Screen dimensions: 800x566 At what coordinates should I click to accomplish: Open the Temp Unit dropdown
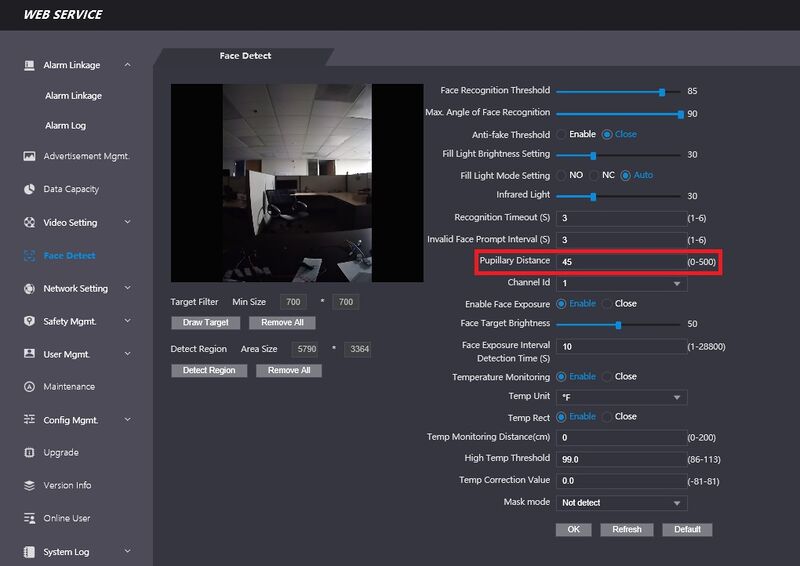(x=621, y=397)
